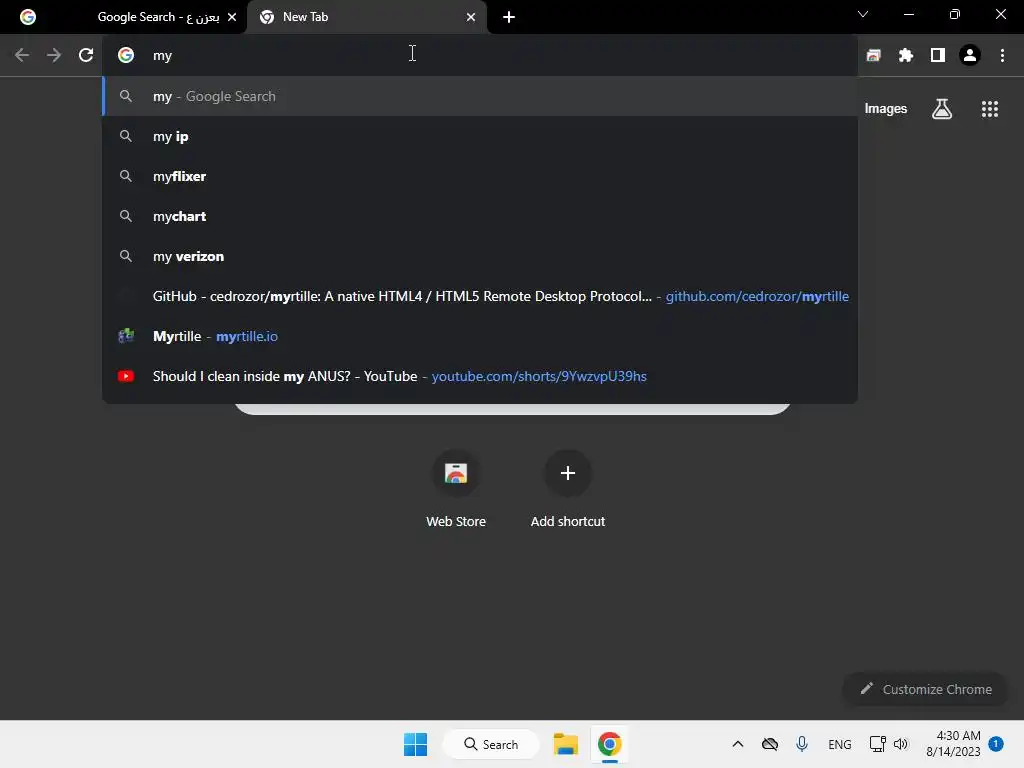The height and width of the screenshot is (768, 1024).
Task: Click the network tray icon
Action: [x=877, y=744]
